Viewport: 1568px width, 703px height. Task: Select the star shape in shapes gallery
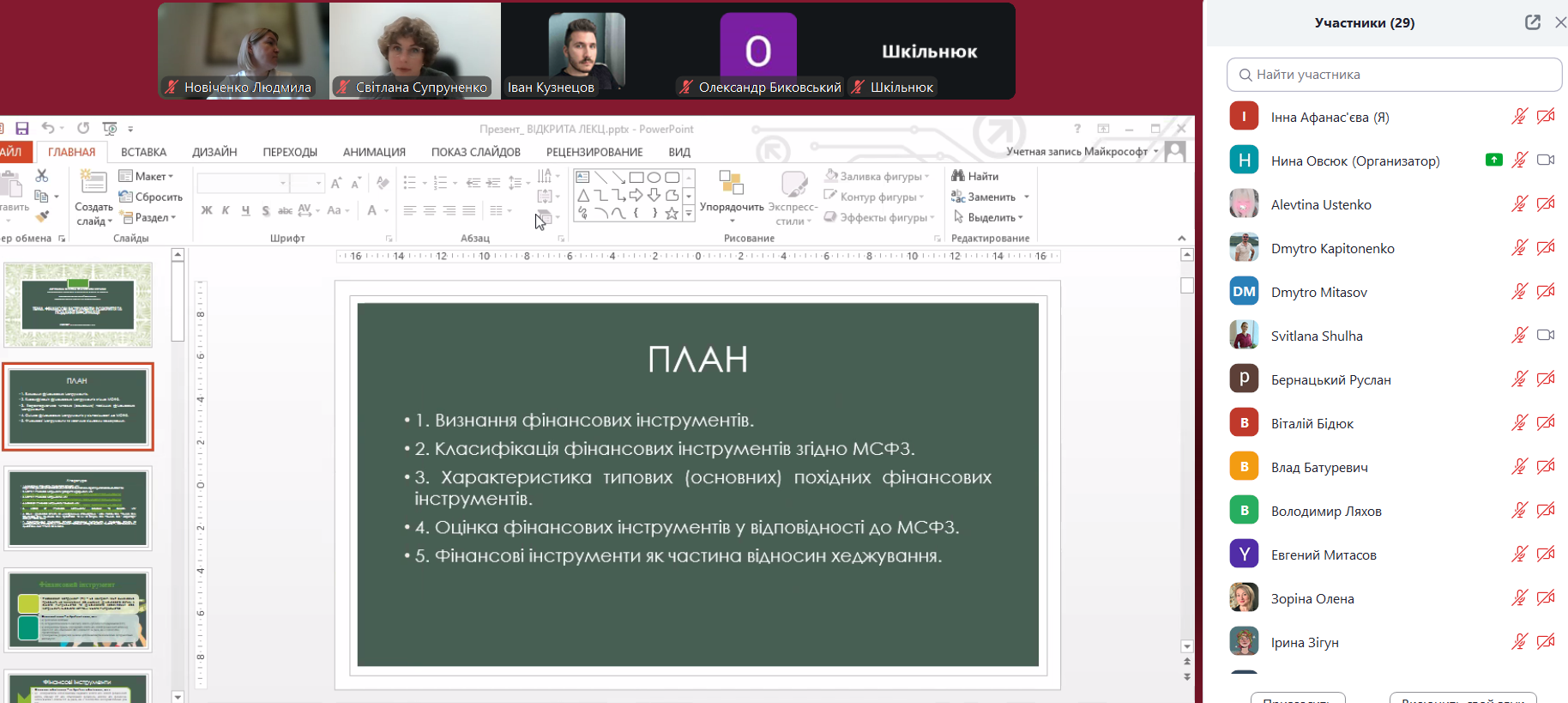pyautogui.click(x=672, y=213)
